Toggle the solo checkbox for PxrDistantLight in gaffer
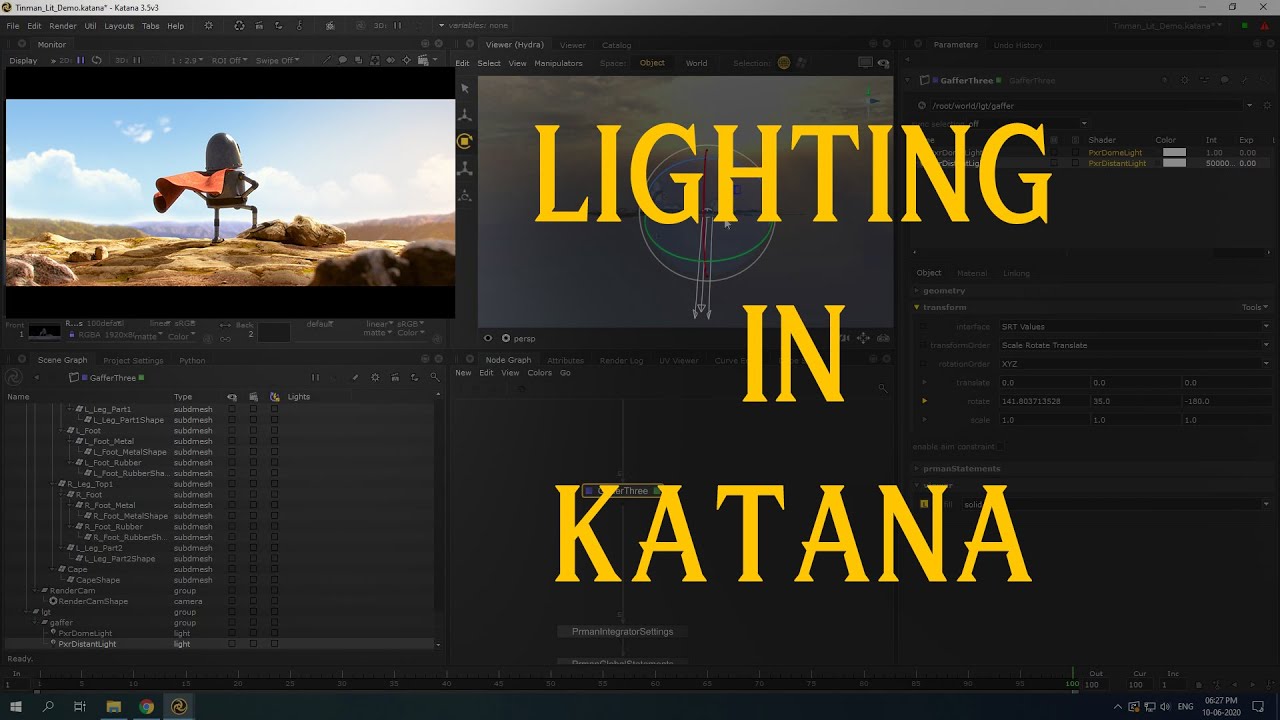The width and height of the screenshot is (1280, 720). point(1075,163)
